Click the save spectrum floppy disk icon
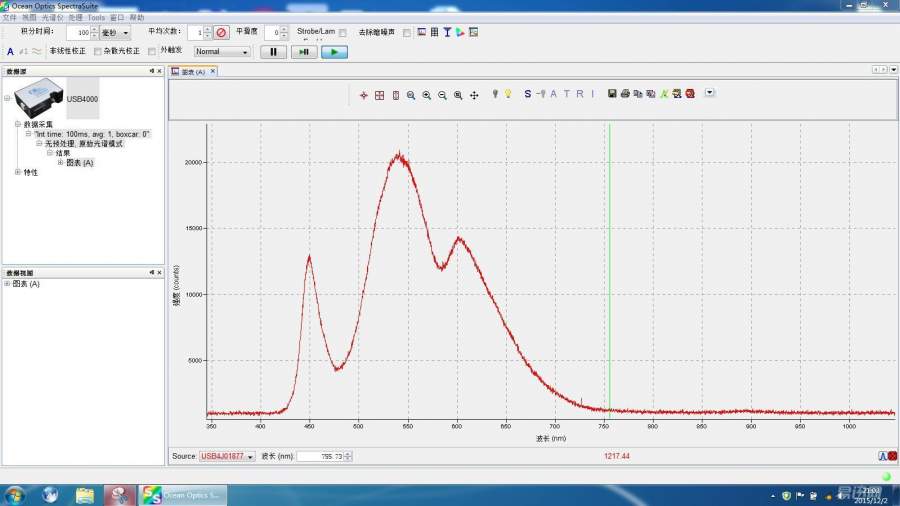The height and width of the screenshot is (506, 900). (610, 94)
